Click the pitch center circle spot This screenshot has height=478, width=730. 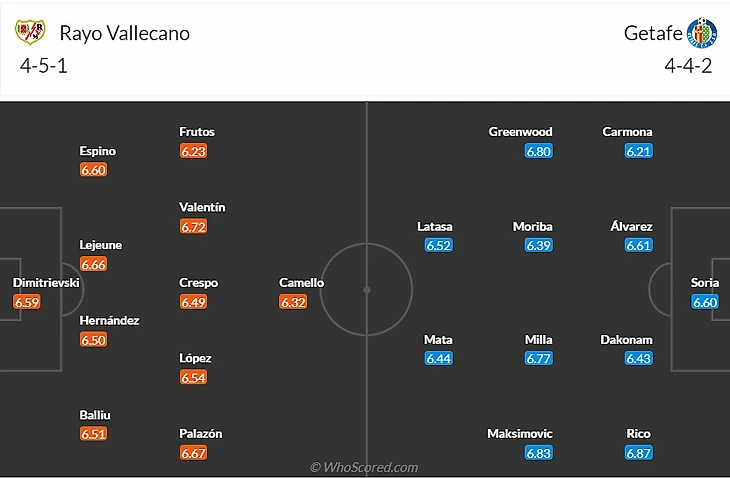[x=366, y=290]
